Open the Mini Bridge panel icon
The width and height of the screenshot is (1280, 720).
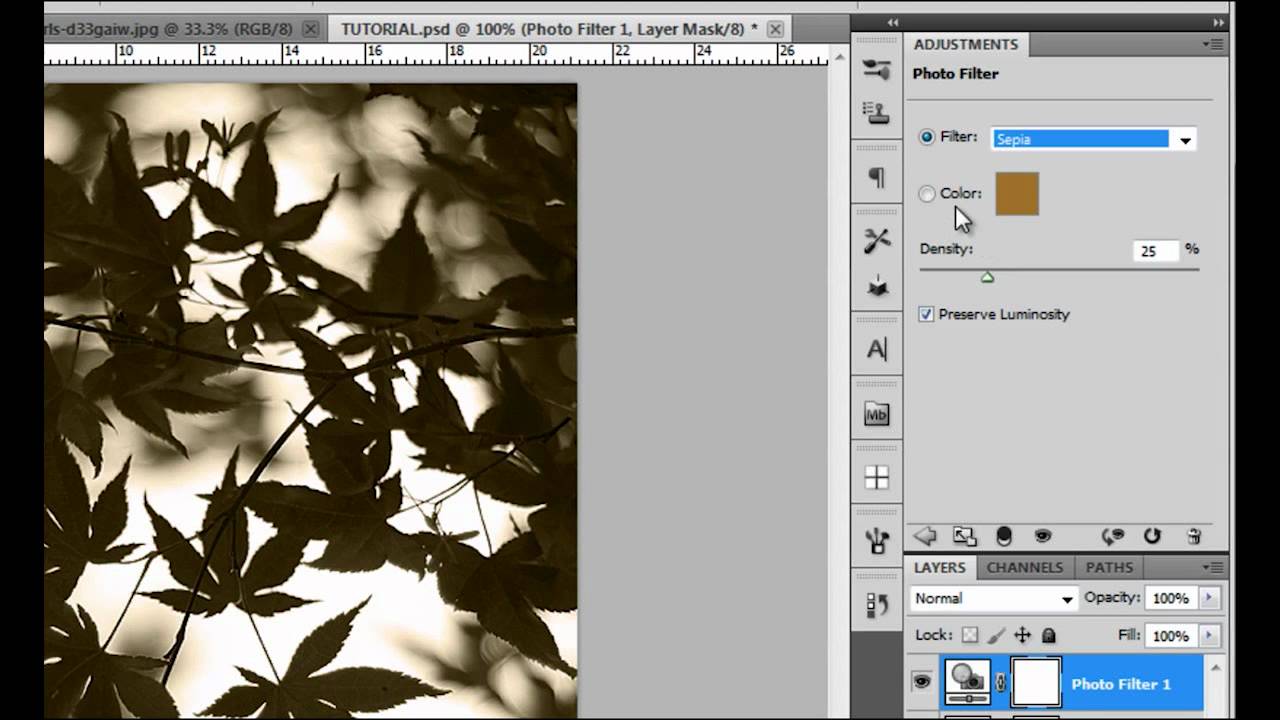877,414
